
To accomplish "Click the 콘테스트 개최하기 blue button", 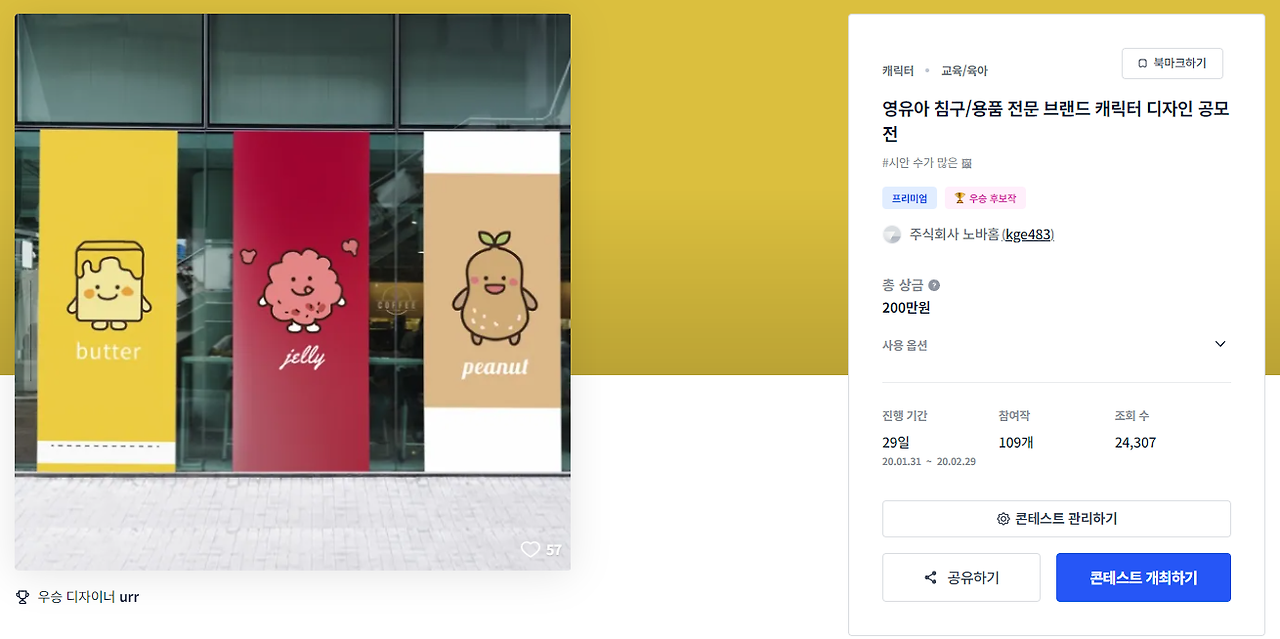I will pyautogui.click(x=1143, y=578).
